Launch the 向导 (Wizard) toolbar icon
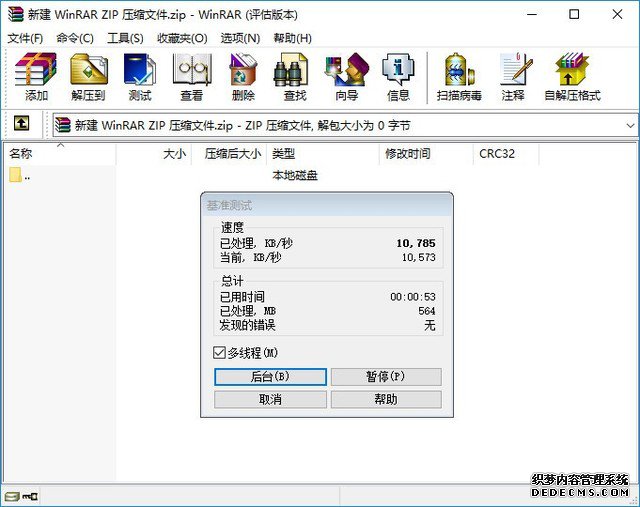Image resolution: width=640 pixels, height=507 pixels. pyautogui.click(x=347, y=69)
